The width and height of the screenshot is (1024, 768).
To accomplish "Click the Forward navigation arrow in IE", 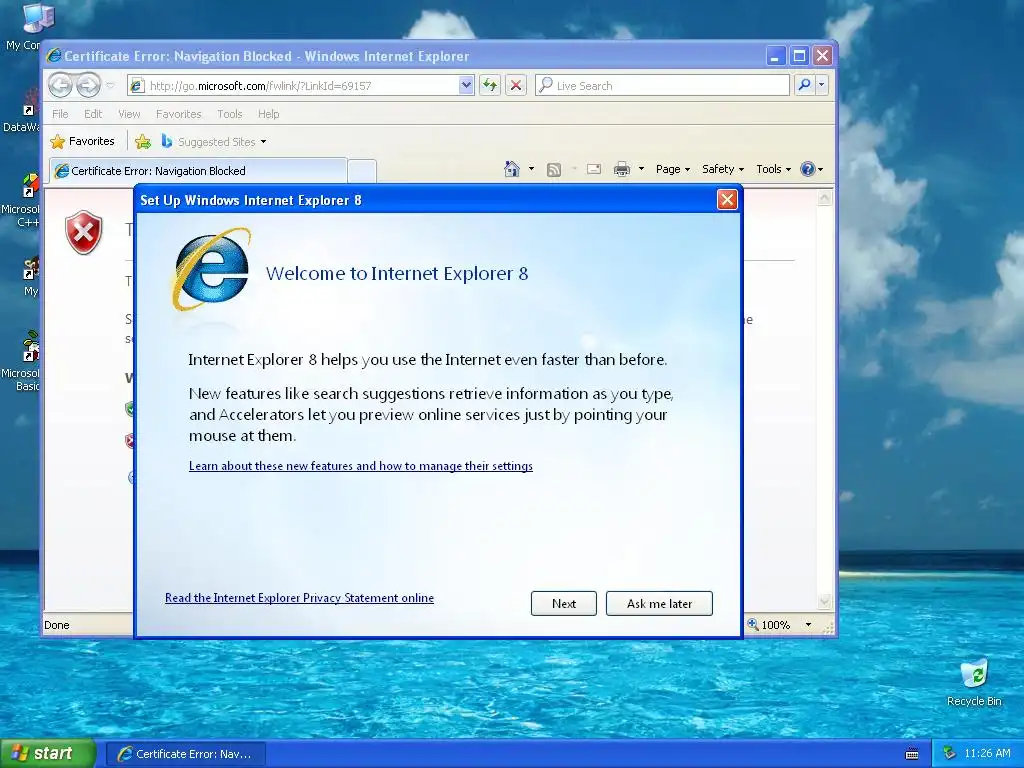I will coord(88,85).
